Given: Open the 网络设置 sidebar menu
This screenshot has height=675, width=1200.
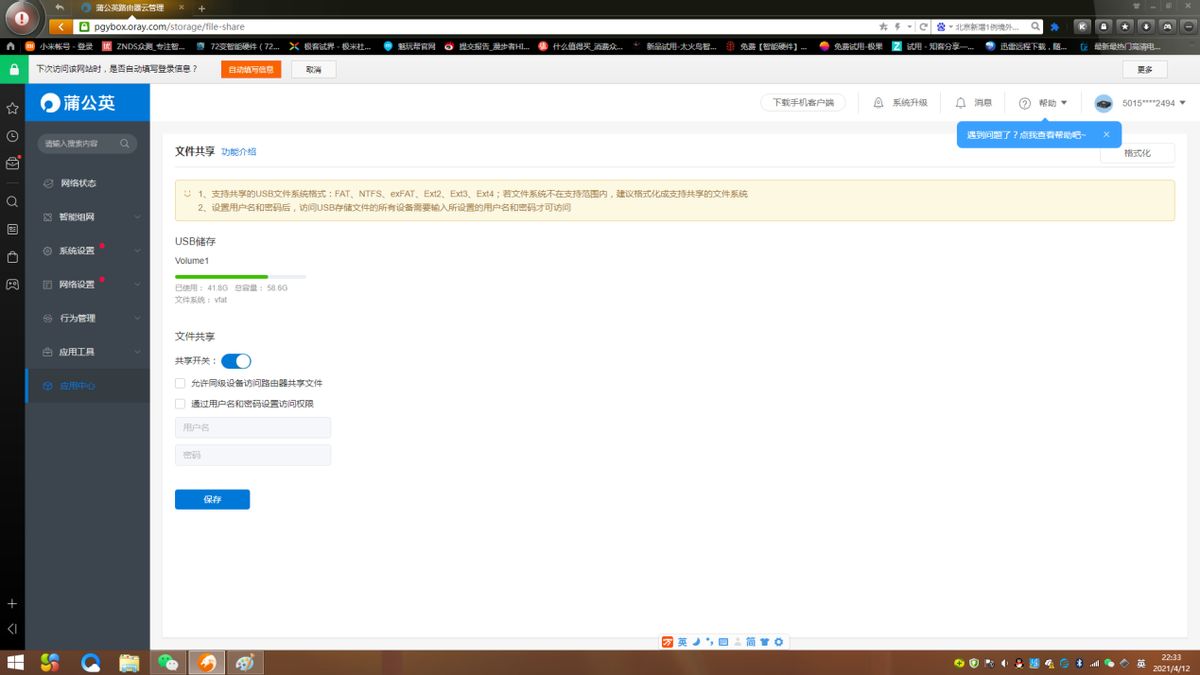Looking at the screenshot, I should coord(87,285).
